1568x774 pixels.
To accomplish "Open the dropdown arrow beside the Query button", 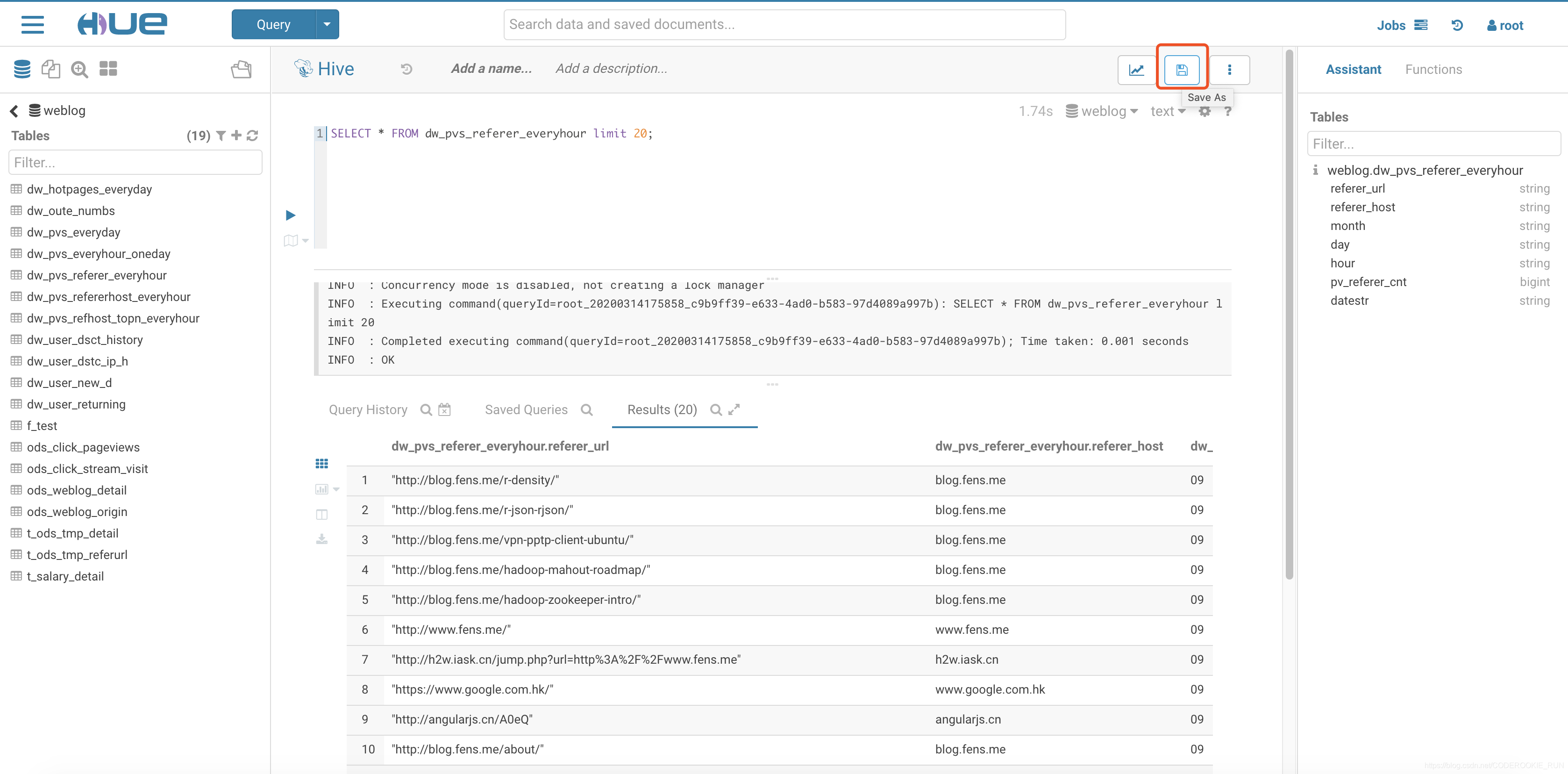I will (327, 24).
